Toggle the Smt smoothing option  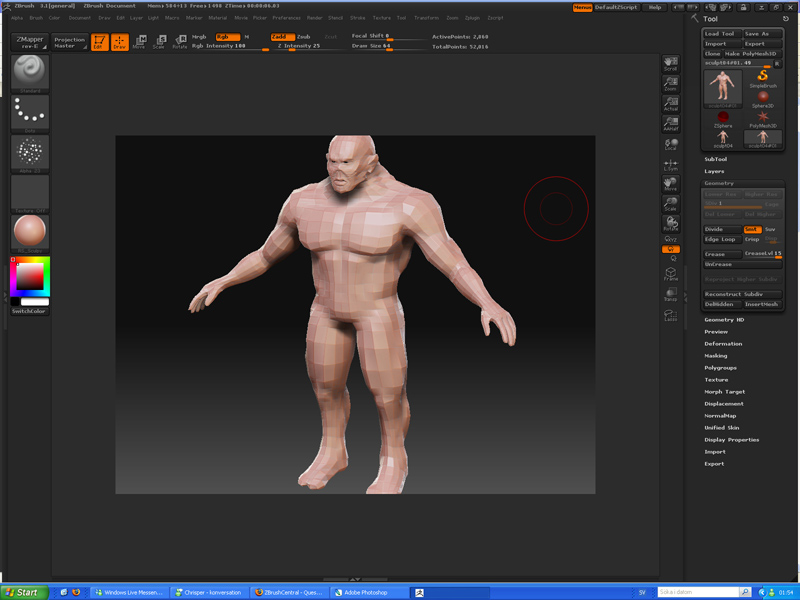(x=751, y=229)
